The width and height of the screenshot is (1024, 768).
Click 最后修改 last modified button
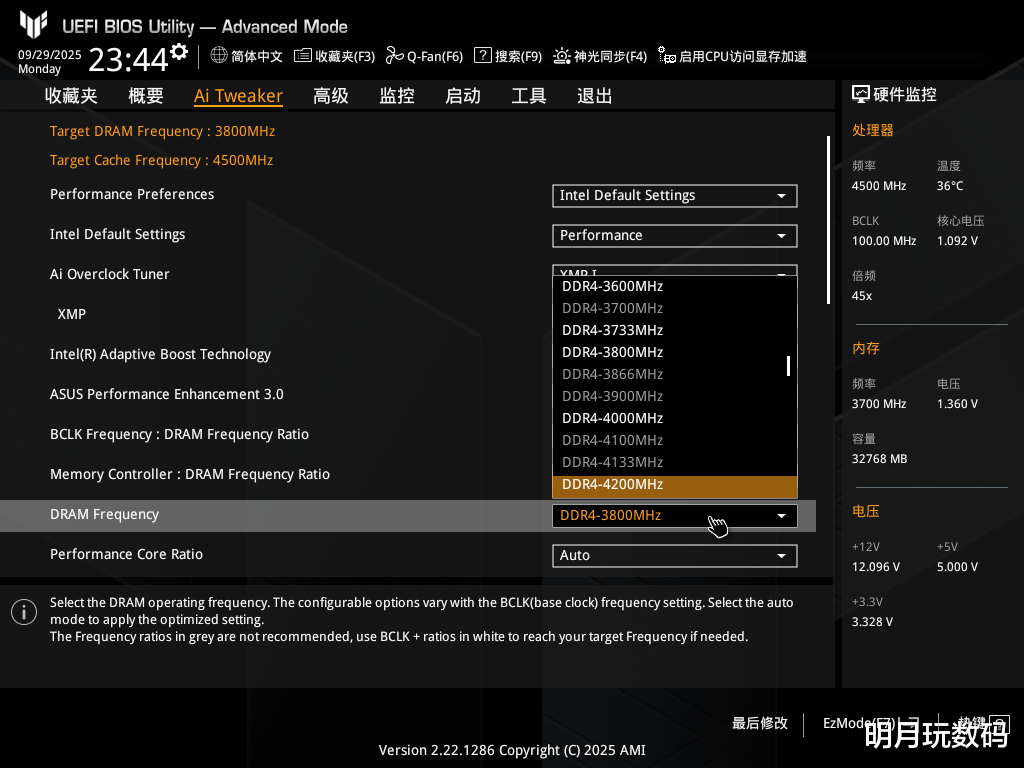pyautogui.click(x=760, y=724)
